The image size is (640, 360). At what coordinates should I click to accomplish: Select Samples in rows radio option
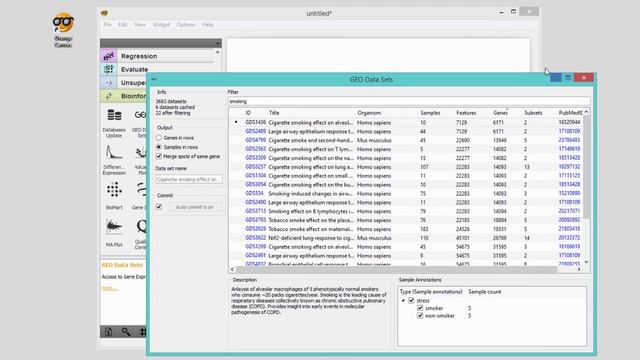pyautogui.click(x=159, y=147)
